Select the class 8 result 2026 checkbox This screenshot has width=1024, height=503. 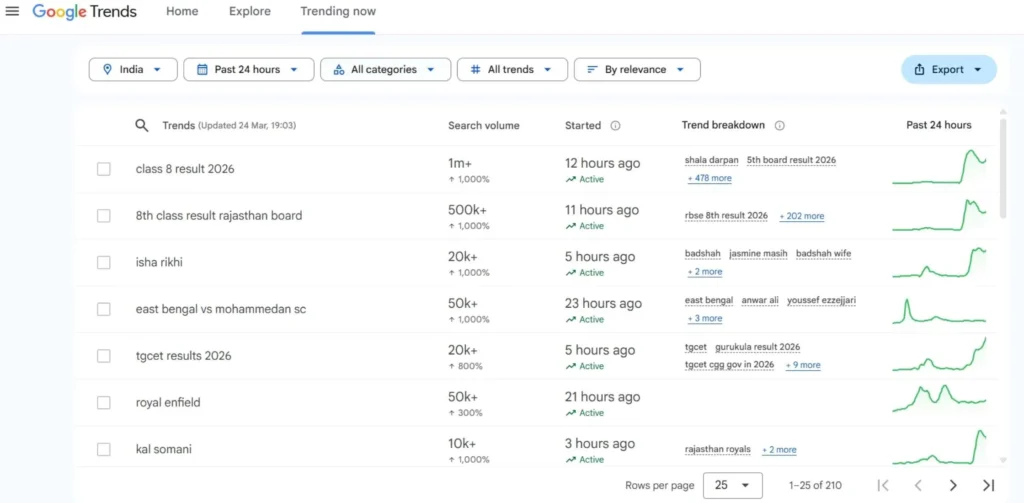tap(104, 169)
